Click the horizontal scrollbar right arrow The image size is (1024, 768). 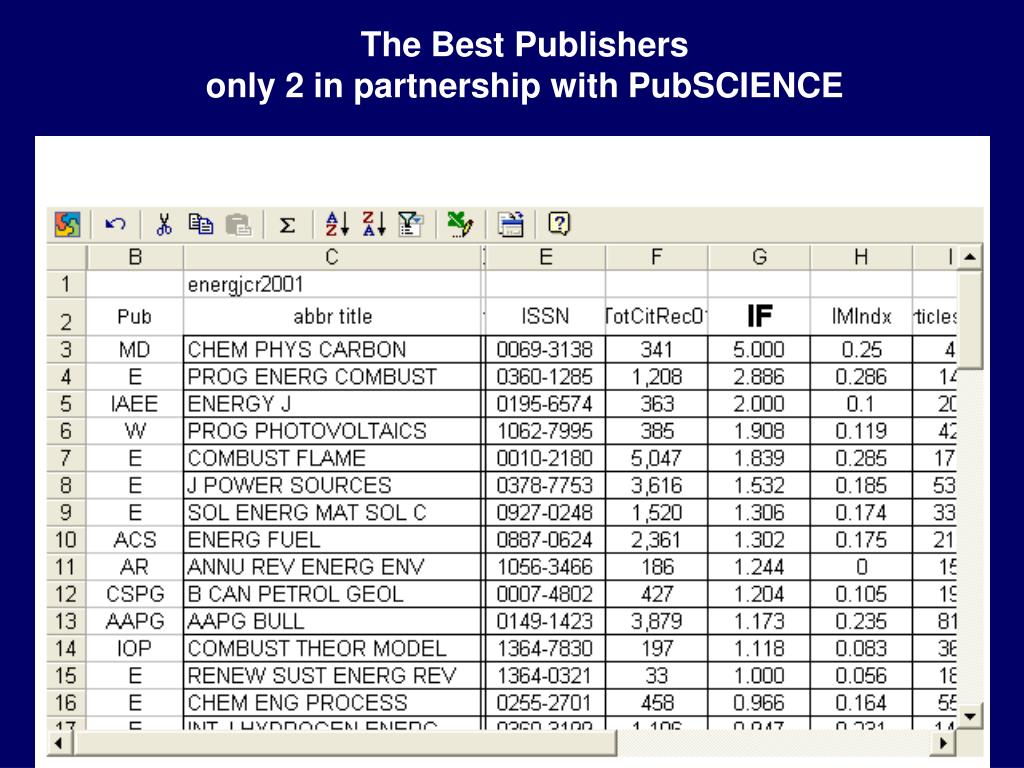pyautogui.click(x=944, y=743)
